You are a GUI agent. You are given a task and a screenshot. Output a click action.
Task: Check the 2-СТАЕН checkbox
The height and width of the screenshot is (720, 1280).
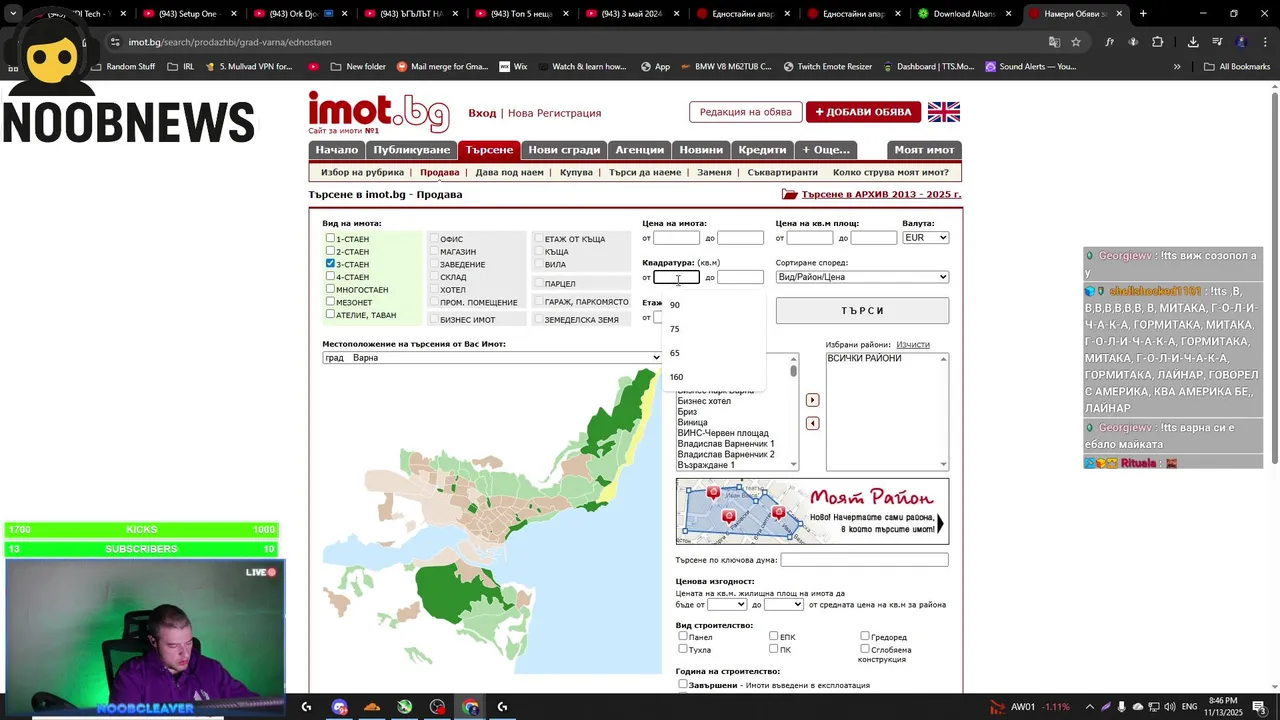click(330, 251)
